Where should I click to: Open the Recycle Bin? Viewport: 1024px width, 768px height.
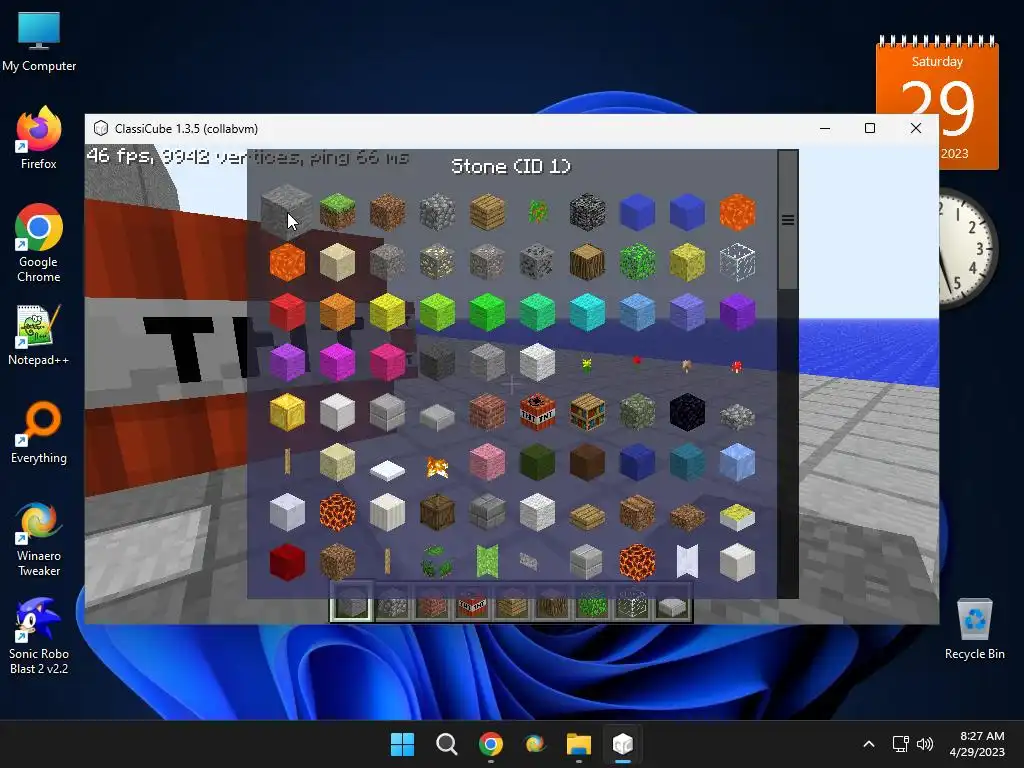(x=974, y=628)
